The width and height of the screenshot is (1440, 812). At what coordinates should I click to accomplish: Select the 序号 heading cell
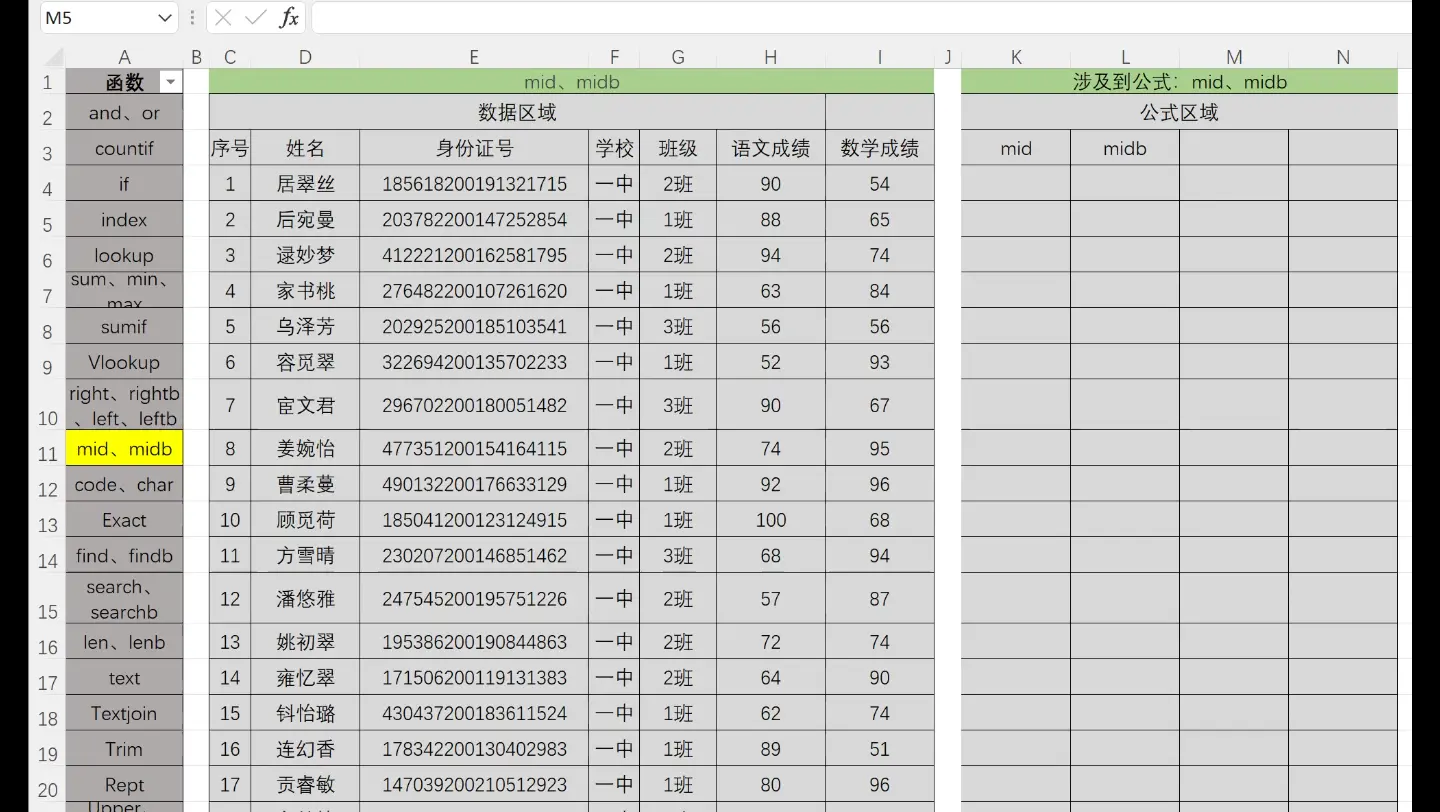(x=230, y=148)
